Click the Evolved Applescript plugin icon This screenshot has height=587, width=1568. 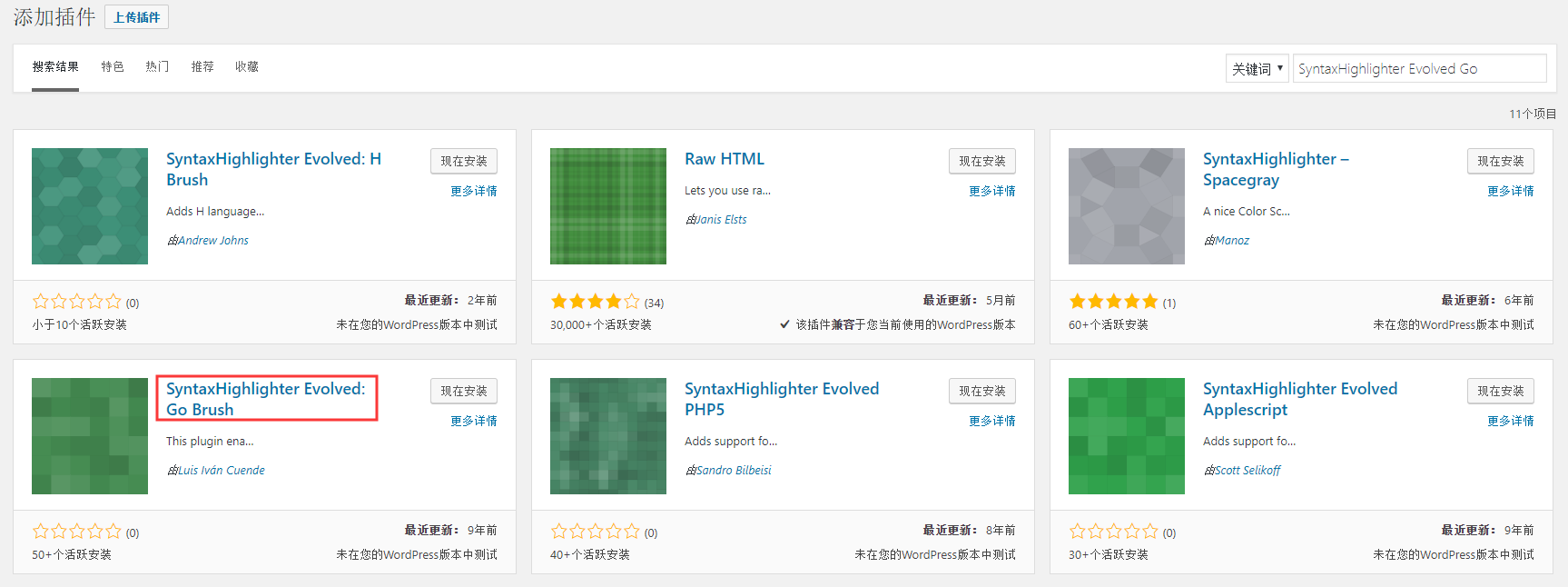click(1126, 436)
